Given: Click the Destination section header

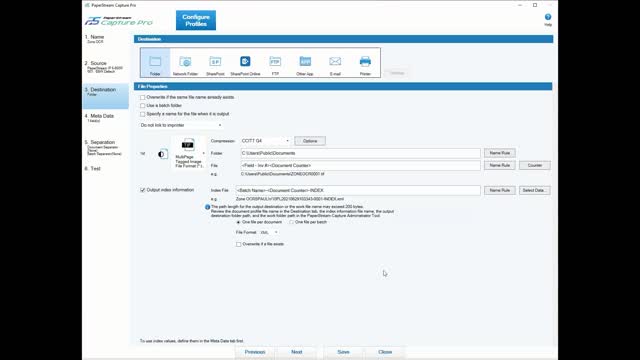Looking at the screenshot, I should tap(344, 39).
